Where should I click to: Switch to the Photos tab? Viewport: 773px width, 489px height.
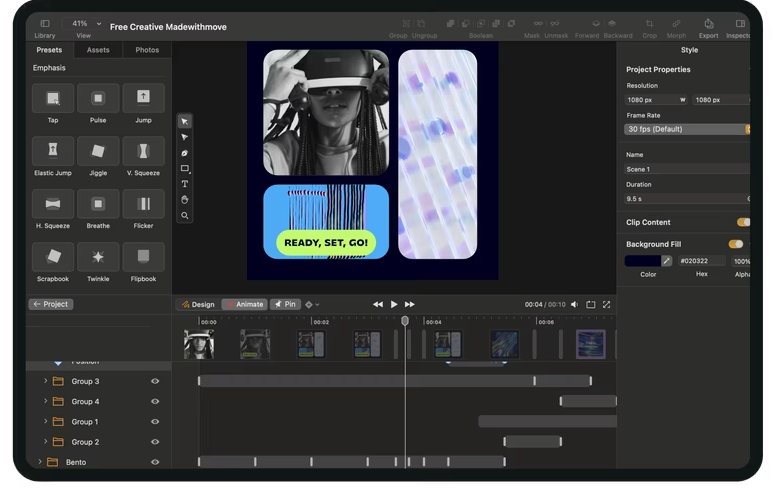(147, 50)
